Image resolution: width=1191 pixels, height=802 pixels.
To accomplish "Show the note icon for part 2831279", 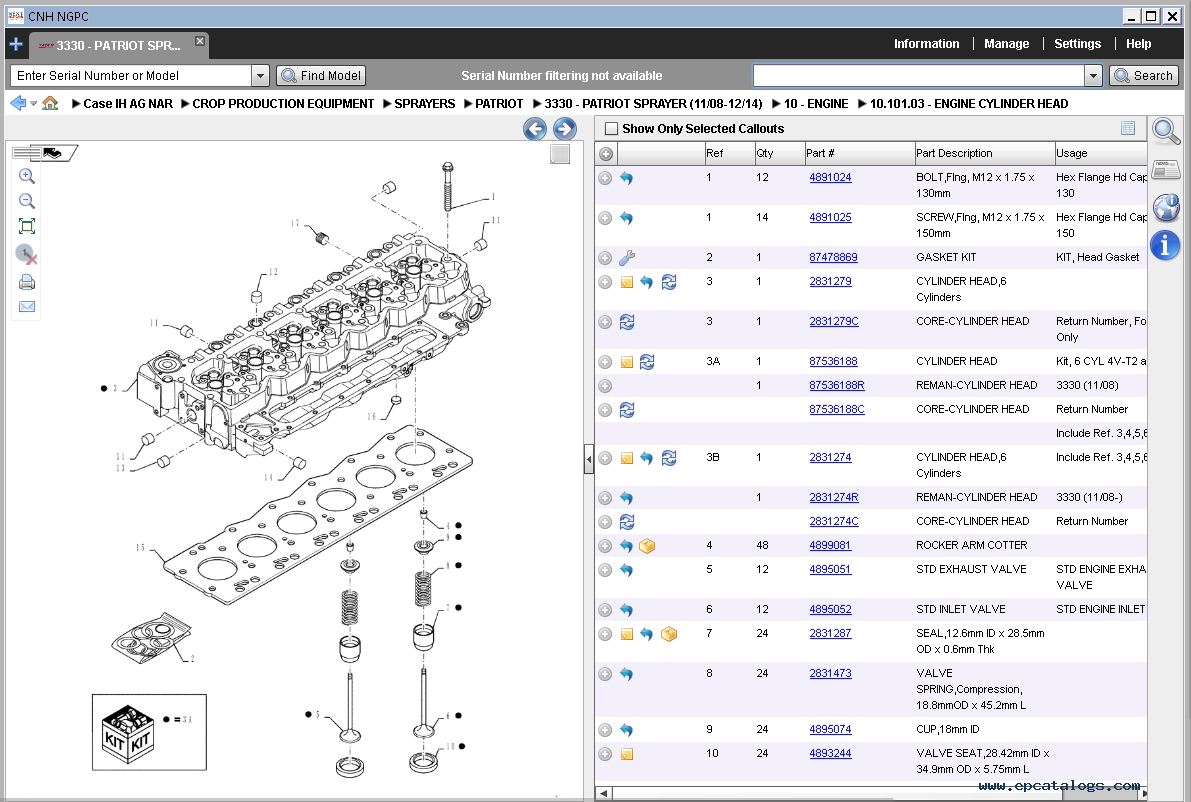I will click(627, 283).
